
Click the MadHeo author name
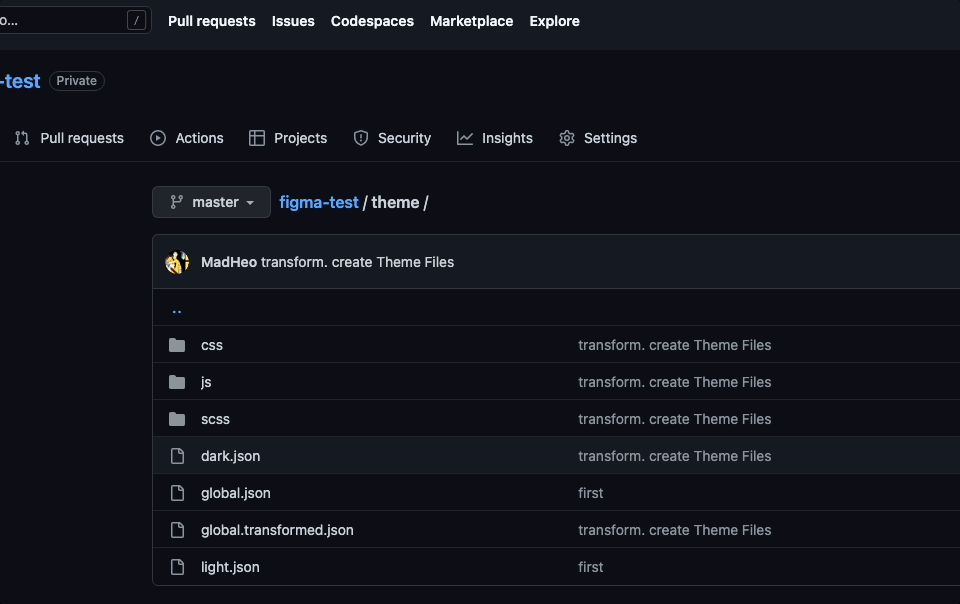point(229,262)
